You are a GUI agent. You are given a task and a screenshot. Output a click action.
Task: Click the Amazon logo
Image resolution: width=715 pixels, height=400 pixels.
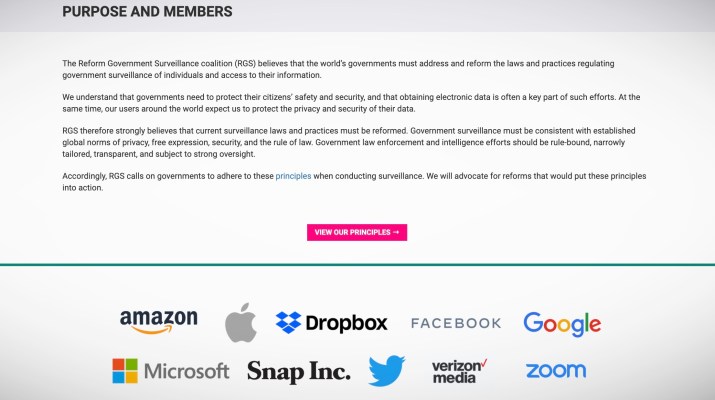point(159,322)
